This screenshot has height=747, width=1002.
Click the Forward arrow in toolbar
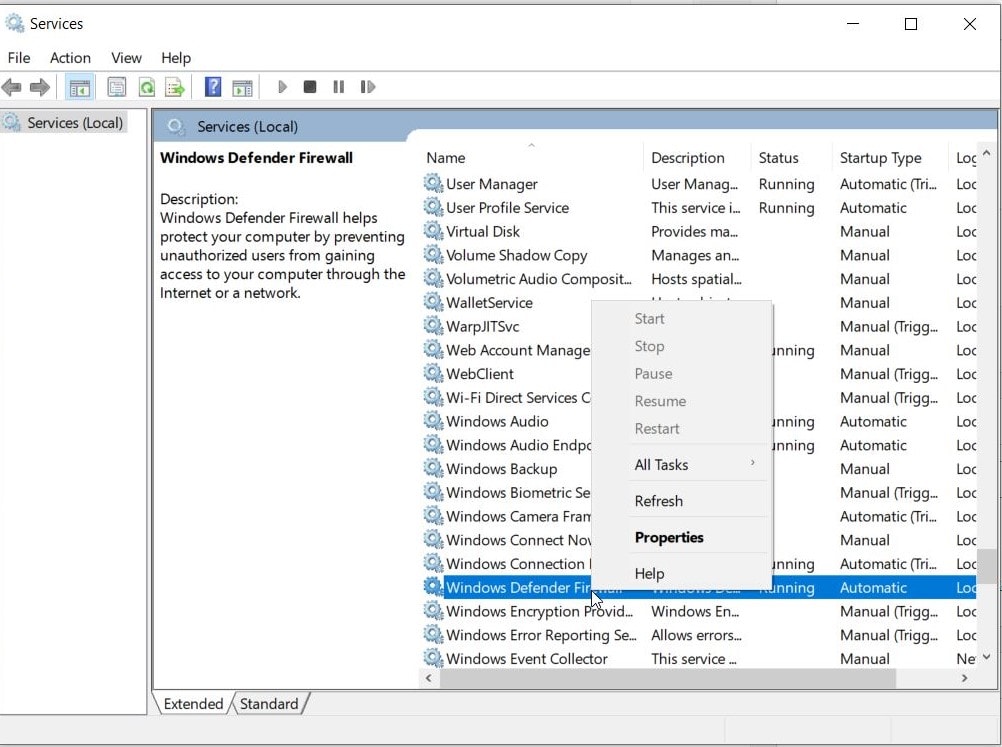point(40,87)
